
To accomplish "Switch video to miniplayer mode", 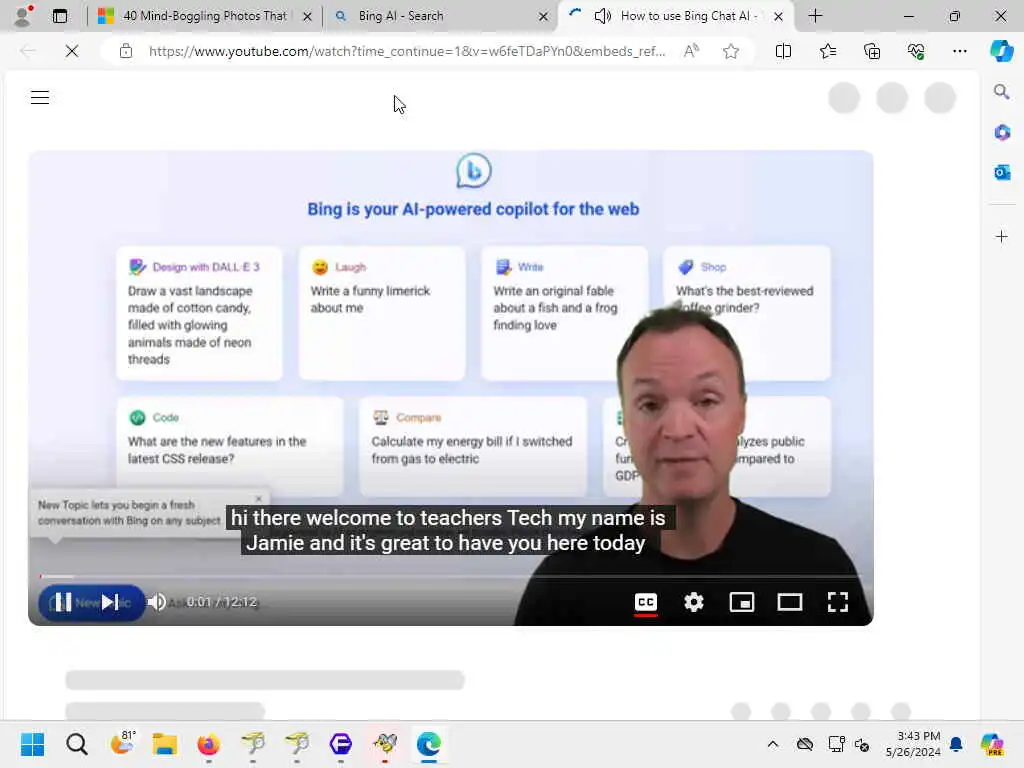I will pos(742,602).
